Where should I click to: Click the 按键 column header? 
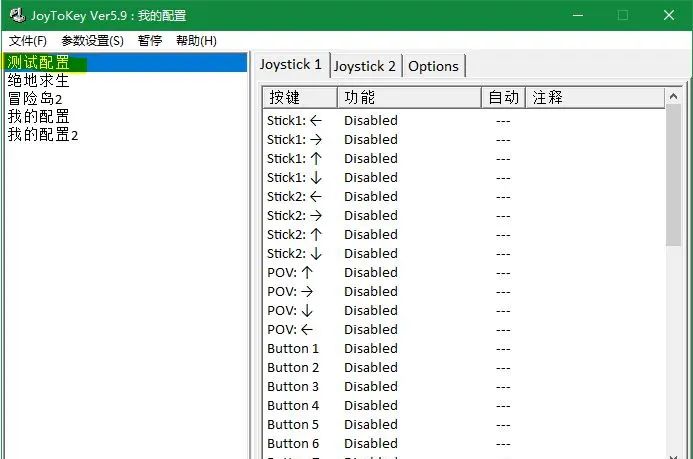coord(300,97)
